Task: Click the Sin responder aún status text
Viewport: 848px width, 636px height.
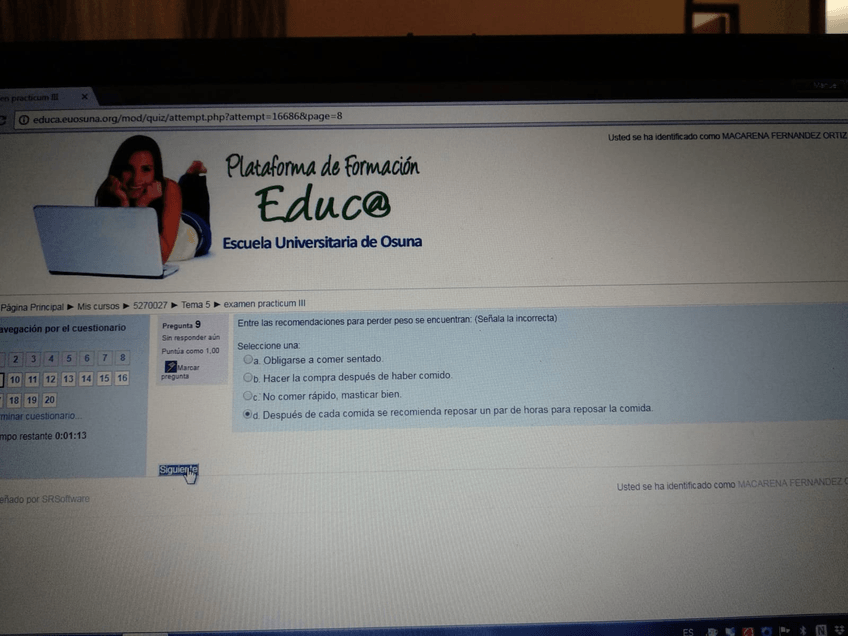Action: (x=190, y=337)
